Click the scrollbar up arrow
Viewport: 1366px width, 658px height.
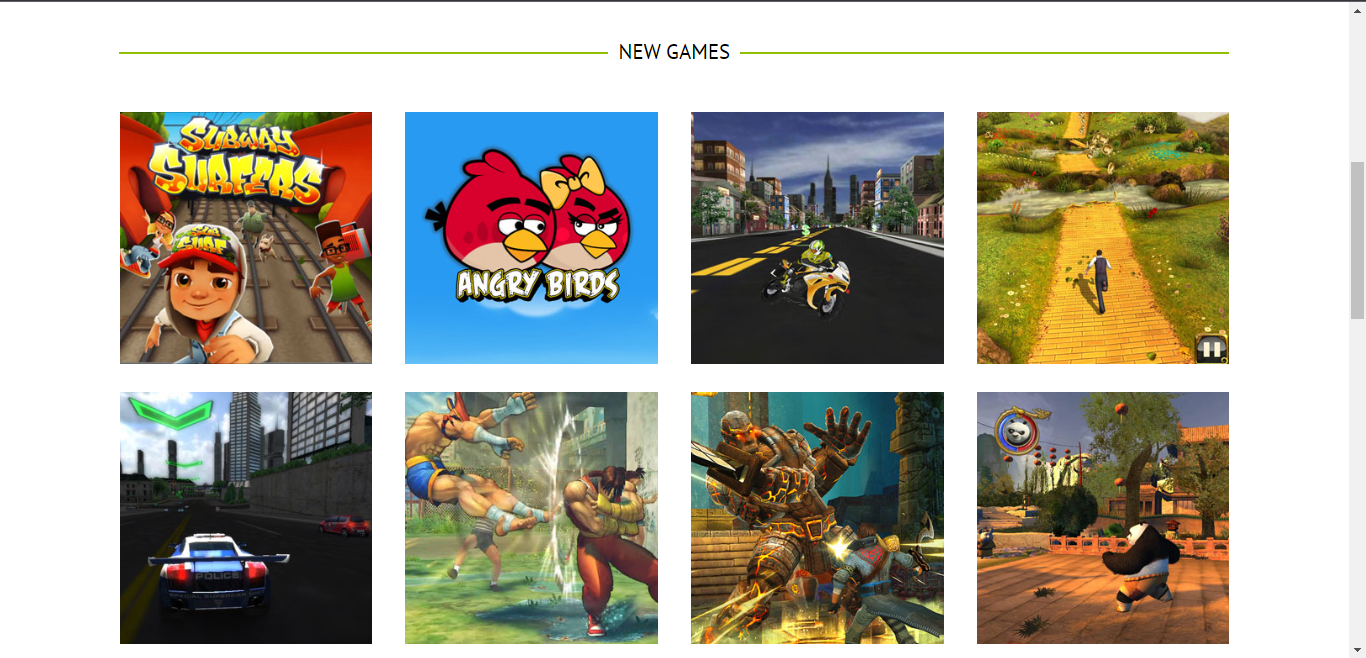[x=1357, y=9]
